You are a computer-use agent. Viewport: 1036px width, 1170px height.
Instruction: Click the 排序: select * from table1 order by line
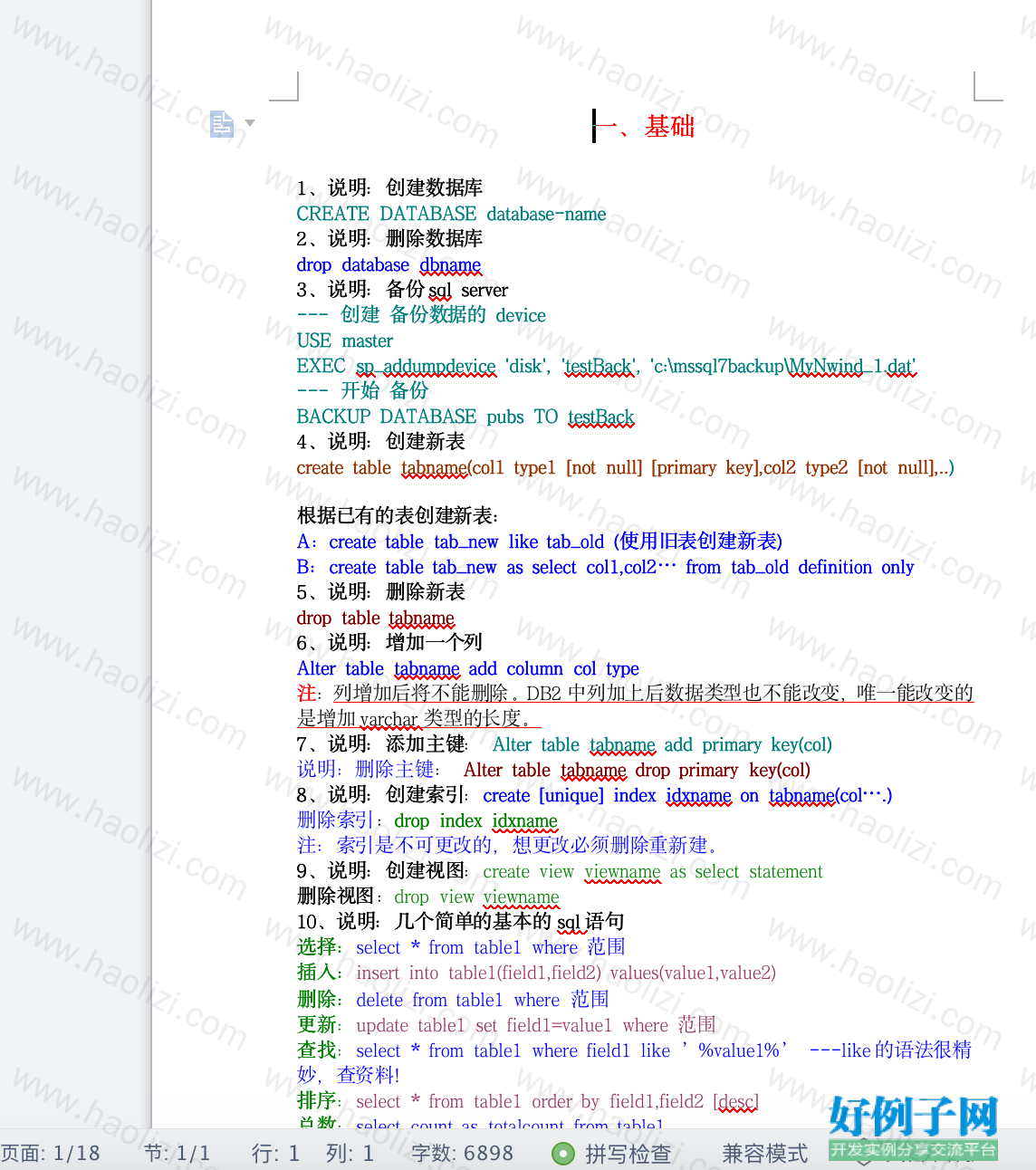(528, 1101)
